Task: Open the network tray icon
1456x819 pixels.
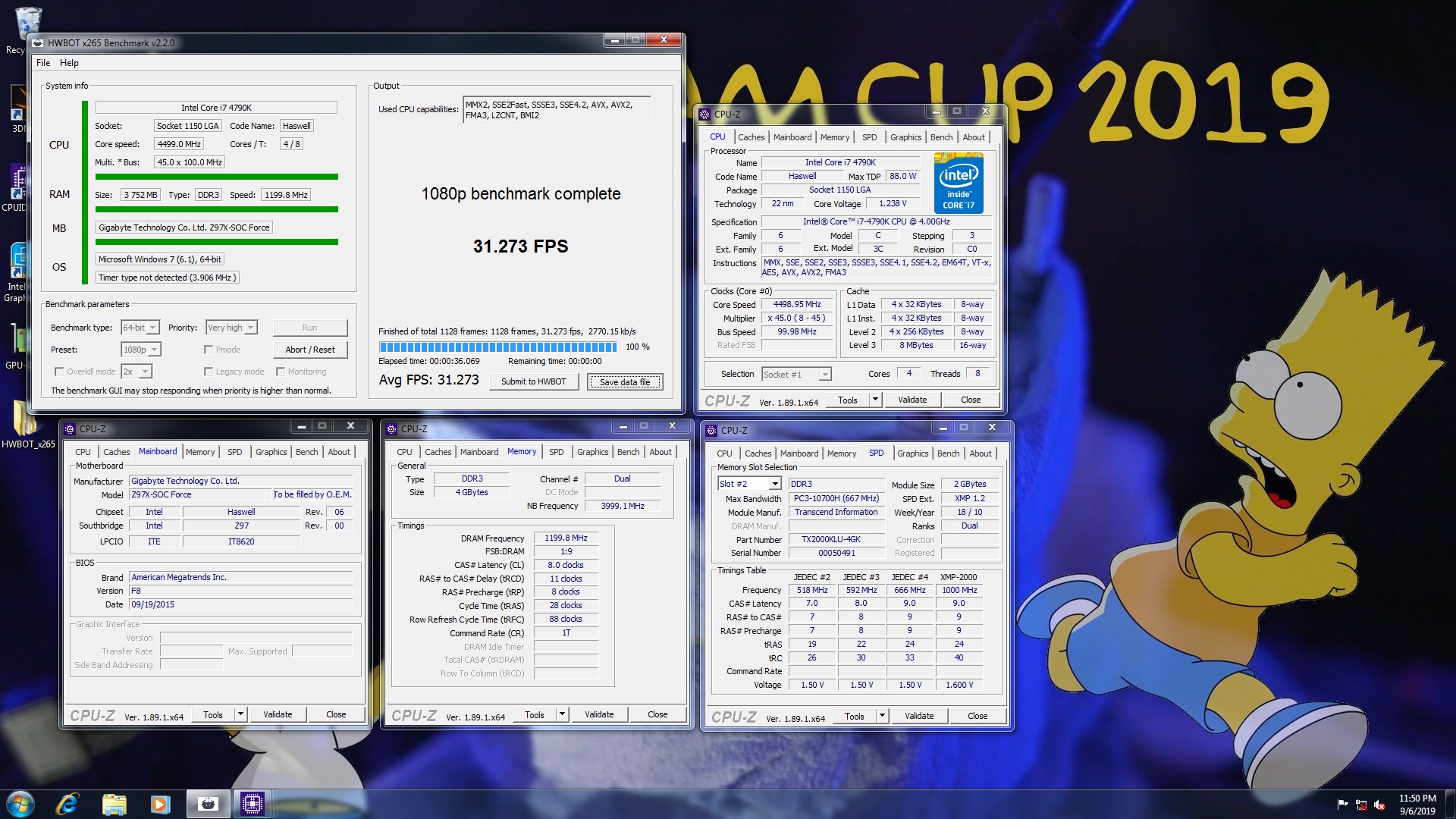Action: pyautogui.click(x=1361, y=805)
